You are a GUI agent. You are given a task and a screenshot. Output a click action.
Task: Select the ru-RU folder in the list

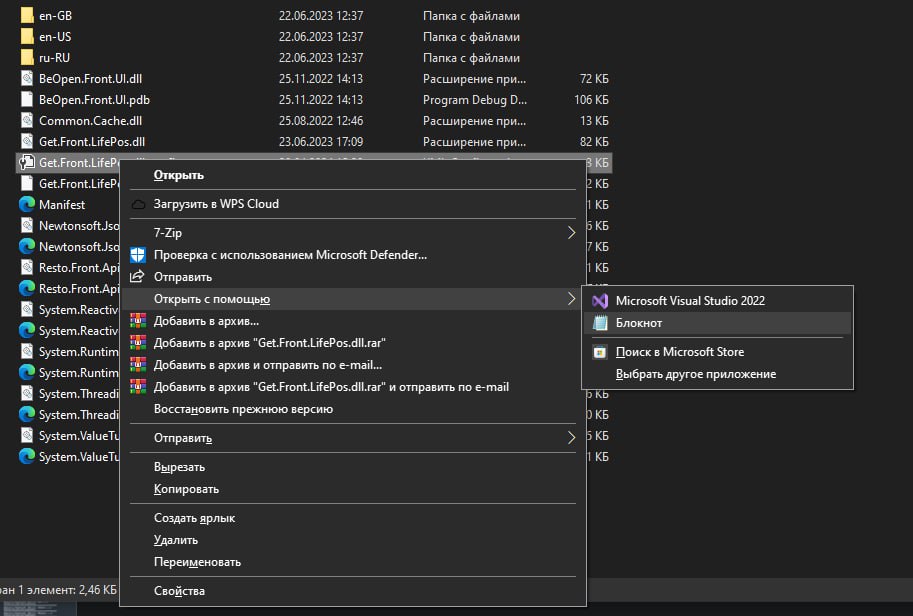[x=314, y=58]
